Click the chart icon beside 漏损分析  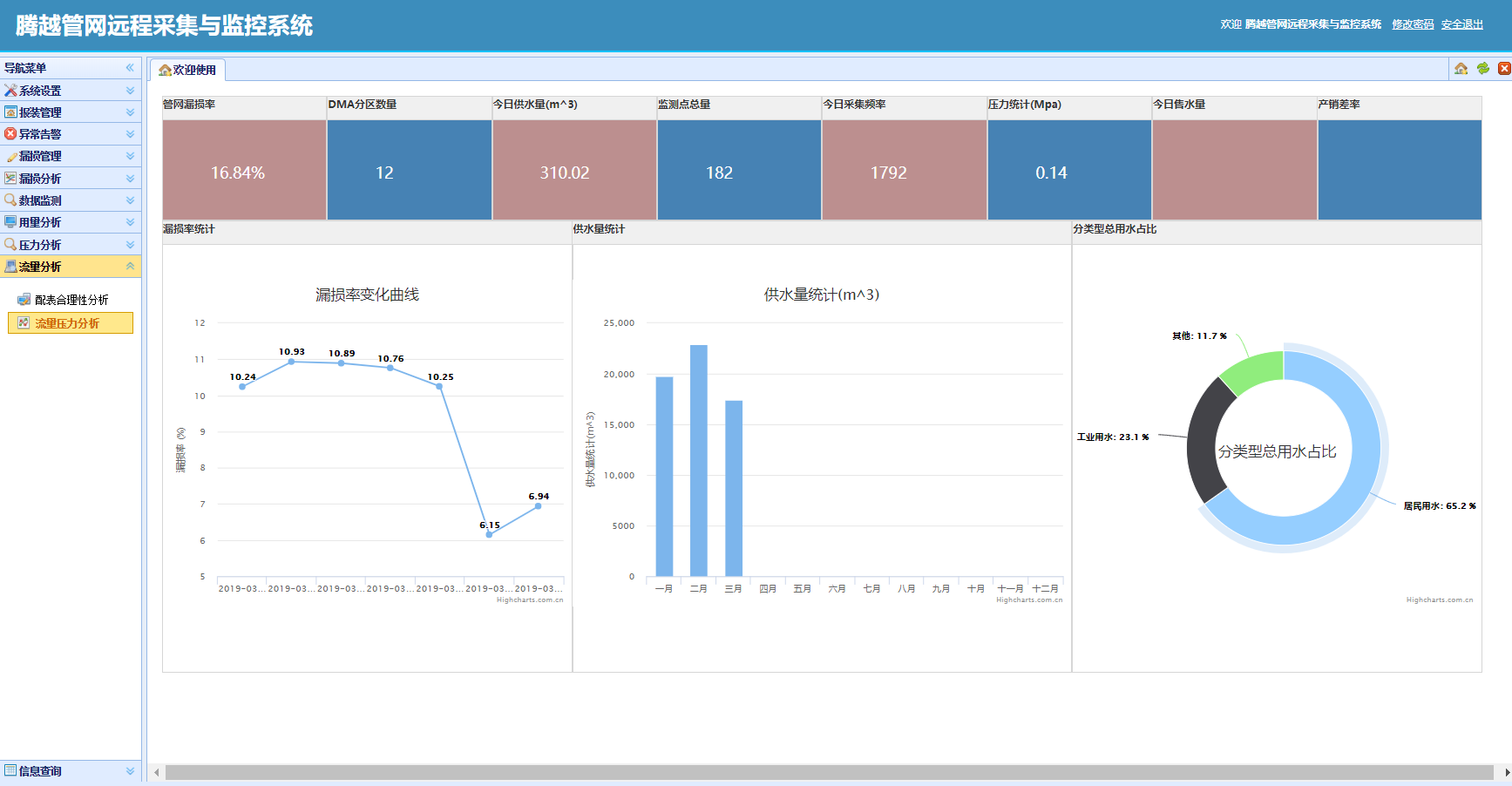pos(10,179)
